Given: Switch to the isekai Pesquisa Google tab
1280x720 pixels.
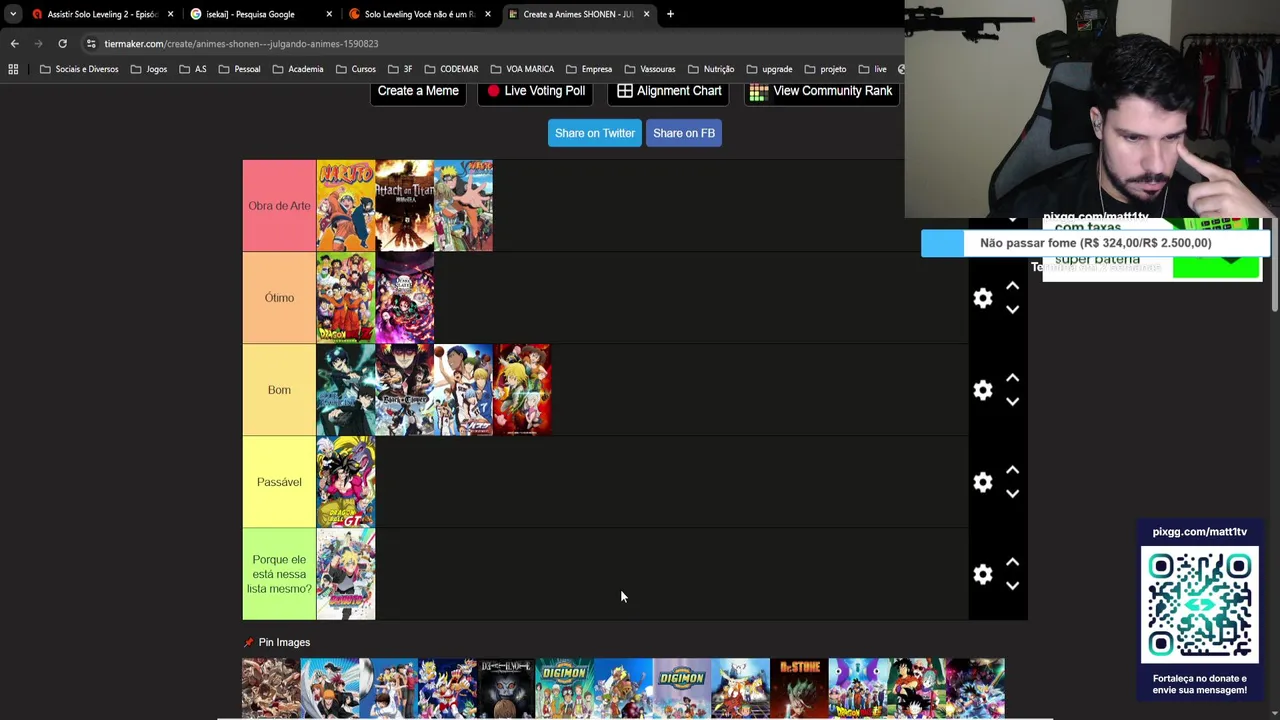Looking at the screenshot, I should pyautogui.click(x=258, y=14).
